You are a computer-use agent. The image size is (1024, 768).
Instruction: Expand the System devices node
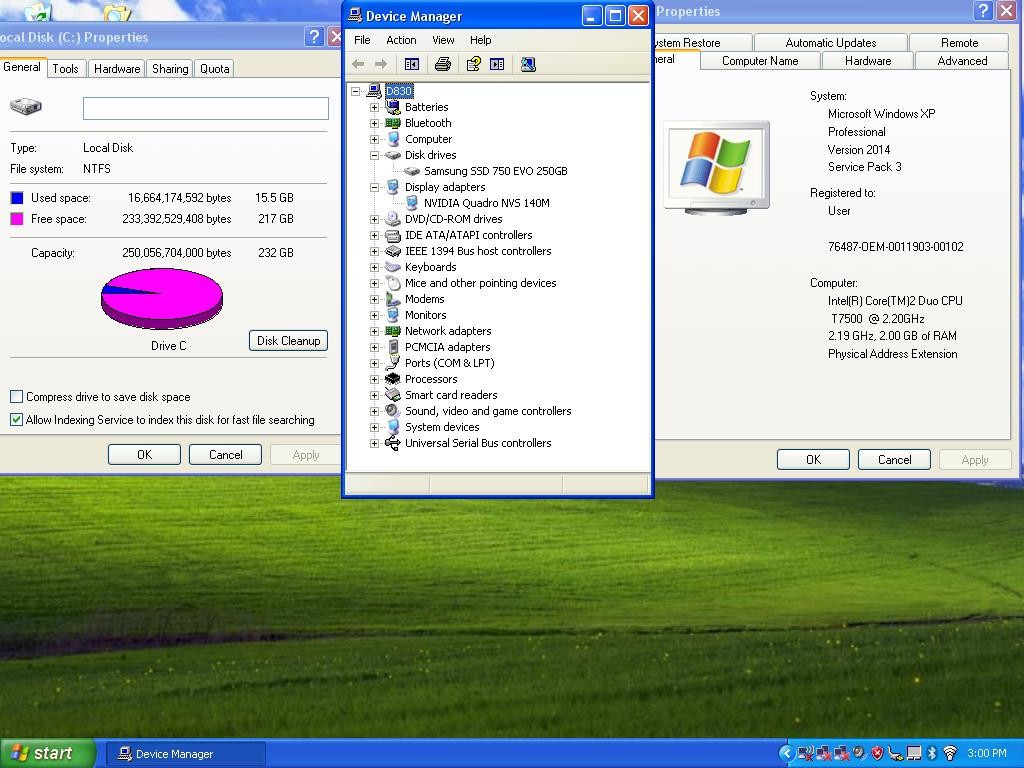coord(374,427)
